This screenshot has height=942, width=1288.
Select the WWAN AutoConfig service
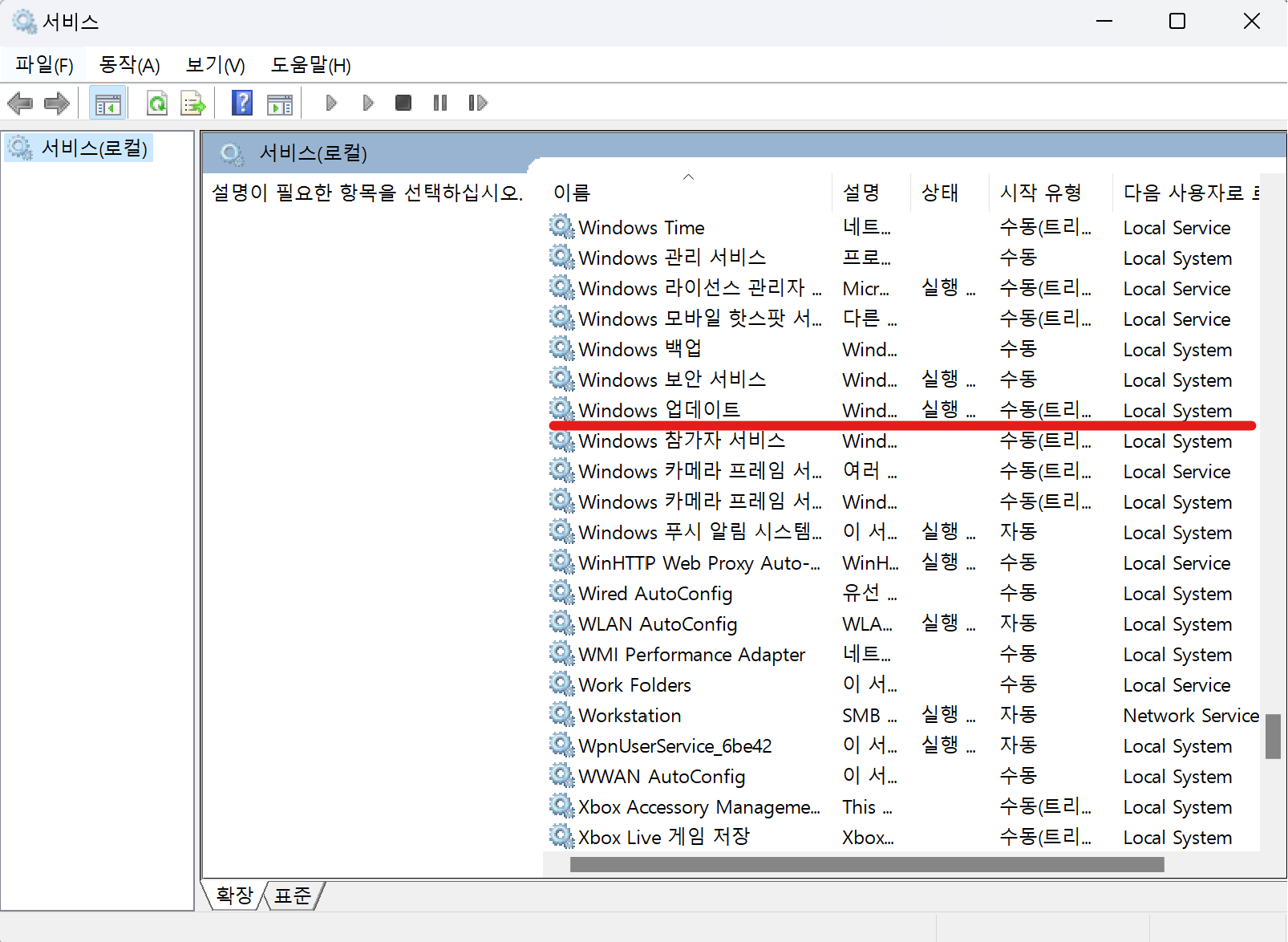coord(903,777)
